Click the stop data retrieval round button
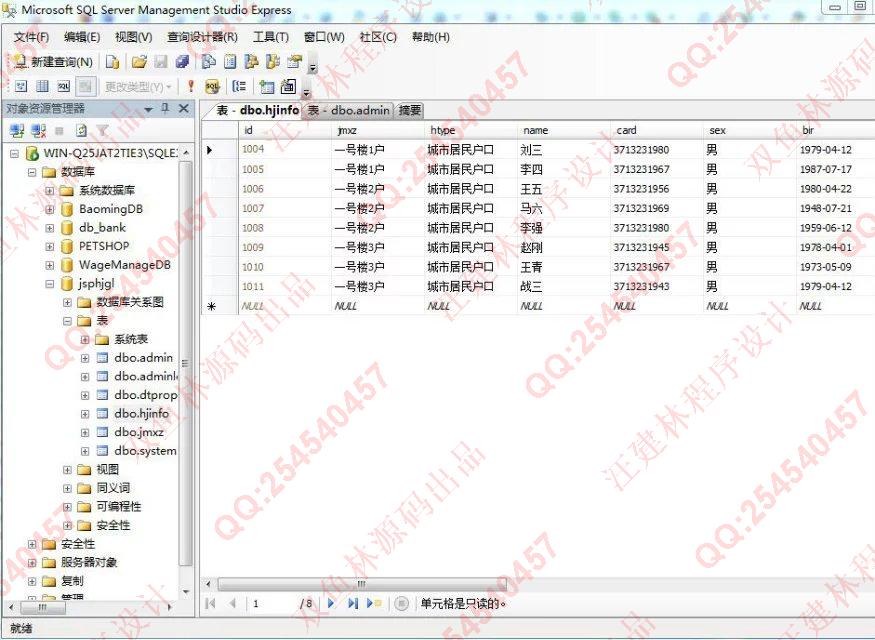875x640 pixels. (401, 603)
